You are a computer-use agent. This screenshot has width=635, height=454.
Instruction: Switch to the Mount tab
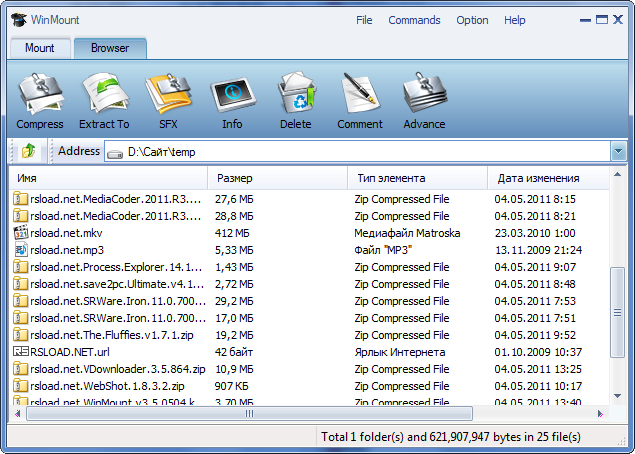point(40,48)
